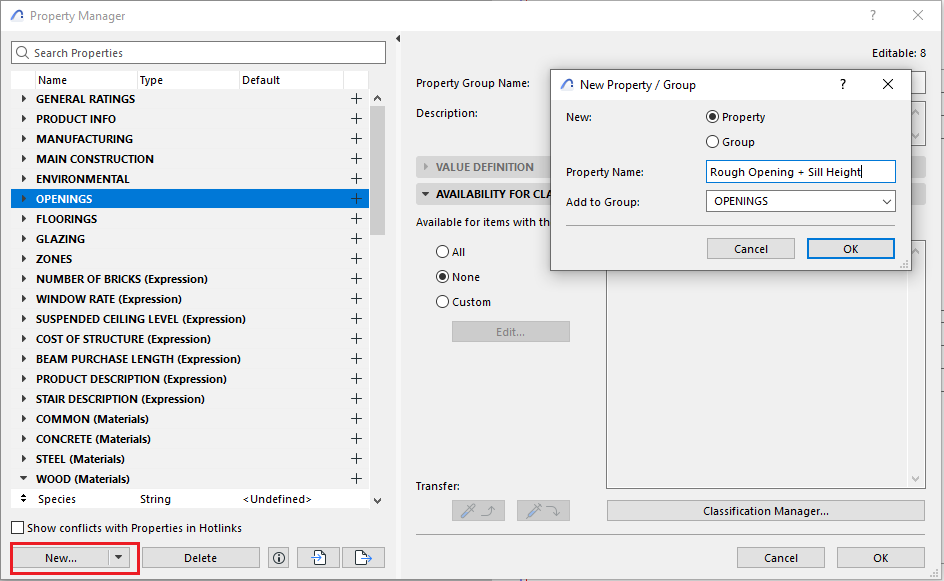Screen dimensions: 944x581
Task: Confirm new property with dialog OK
Action: 851,249
